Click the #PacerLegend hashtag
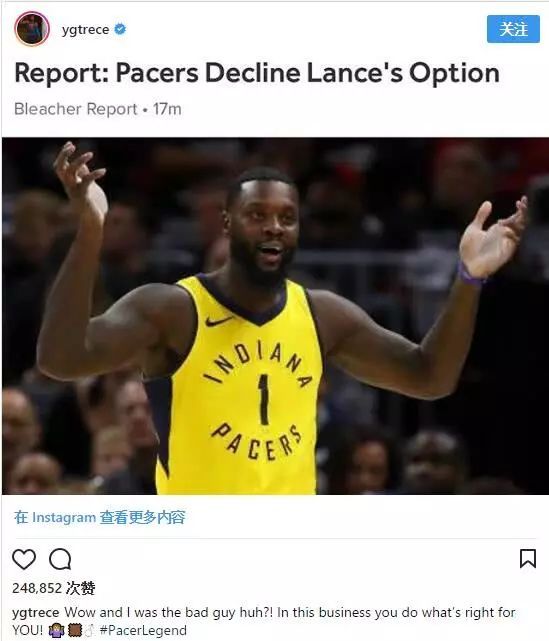The image size is (549, 641). tap(143, 630)
